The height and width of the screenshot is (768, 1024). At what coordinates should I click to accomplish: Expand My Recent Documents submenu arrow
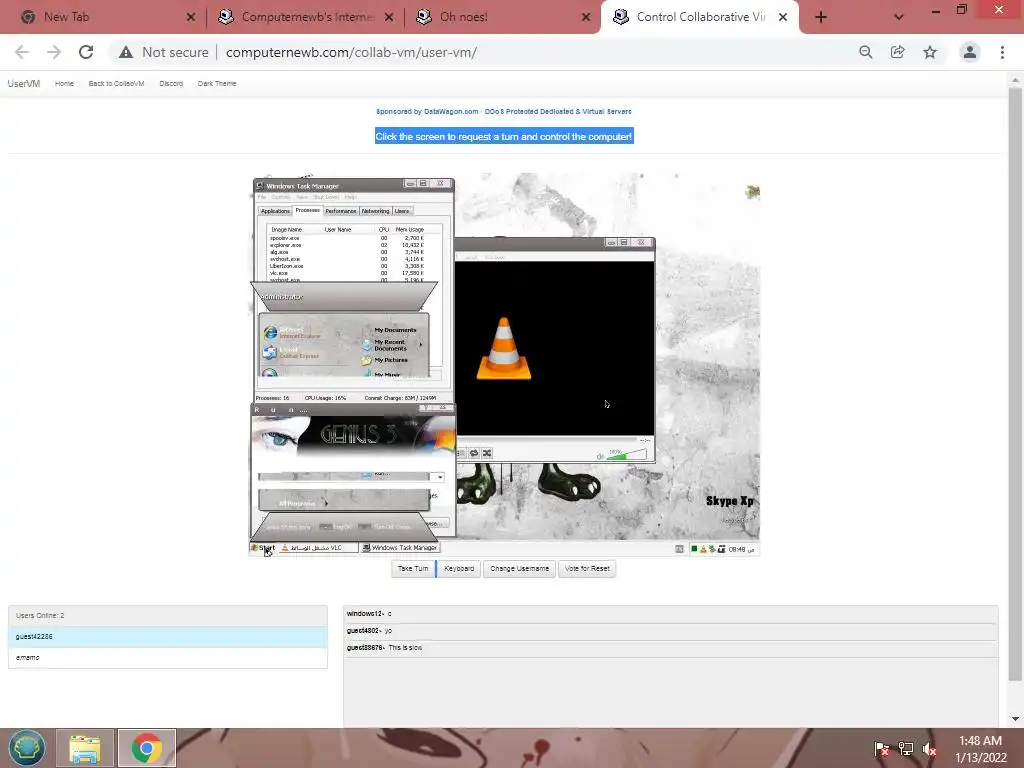pyautogui.click(x=421, y=345)
